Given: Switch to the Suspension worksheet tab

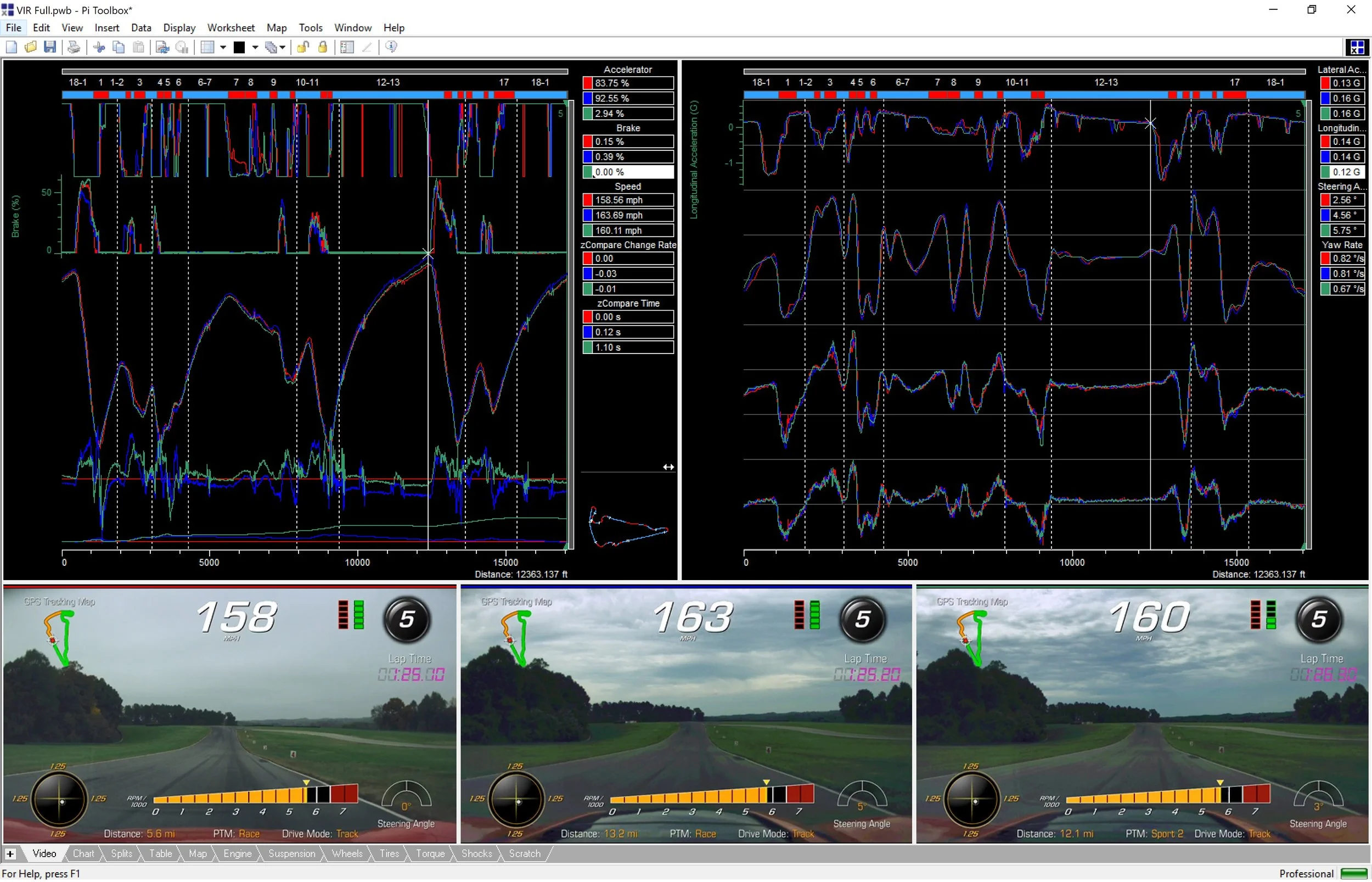Looking at the screenshot, I should pos(291,854).
